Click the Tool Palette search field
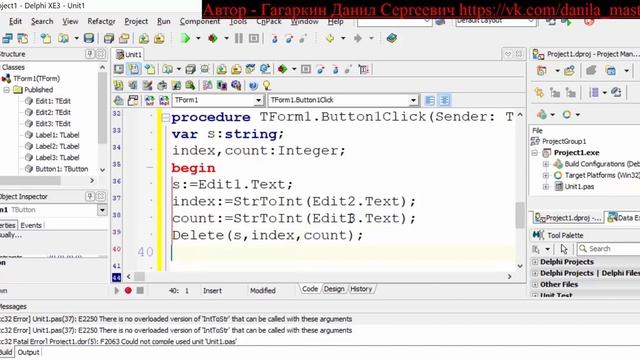Screen dimensions: 640x360 click(x=608, y=249)
